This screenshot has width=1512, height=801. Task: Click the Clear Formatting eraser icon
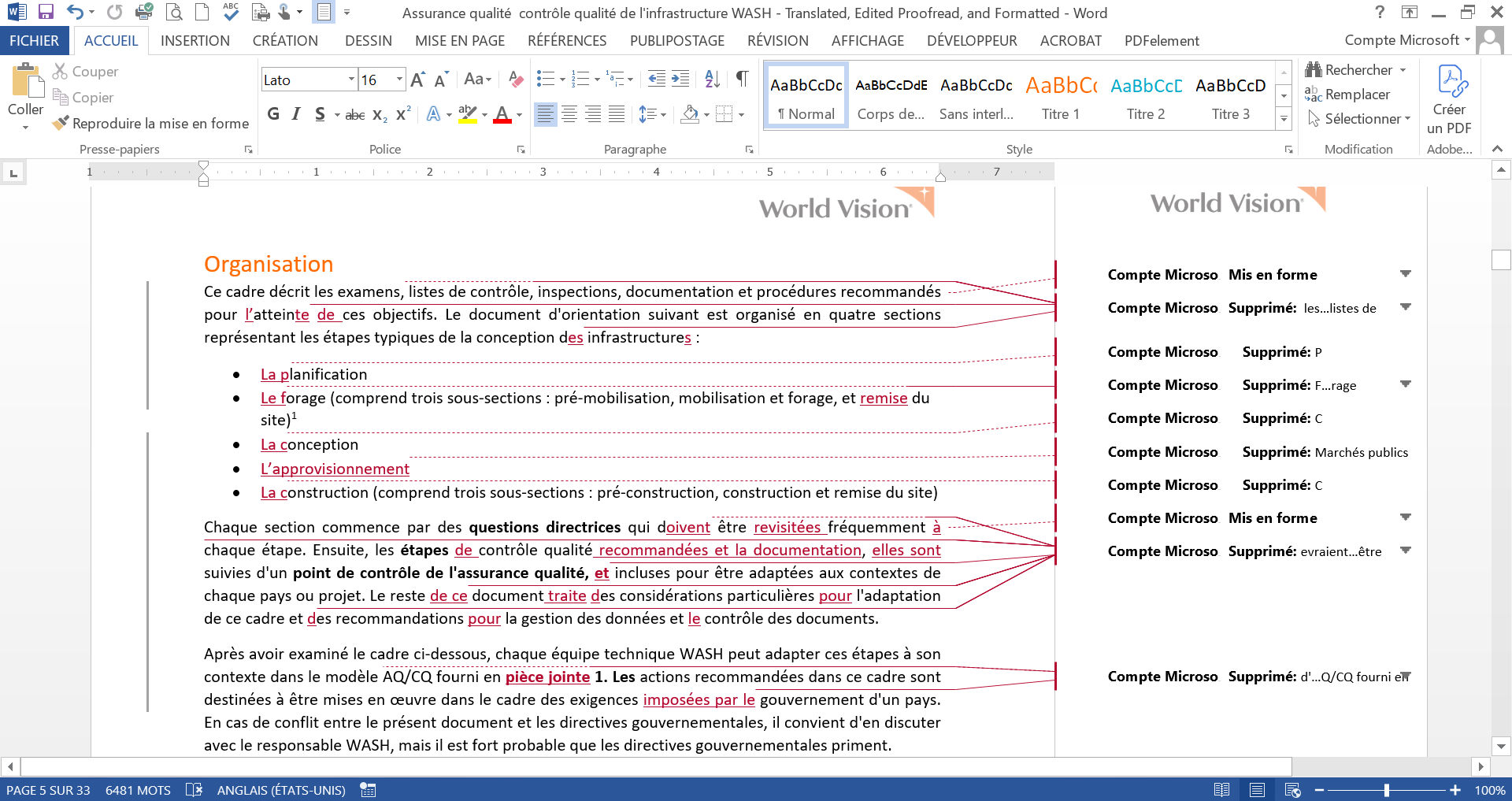pos(516,79)
